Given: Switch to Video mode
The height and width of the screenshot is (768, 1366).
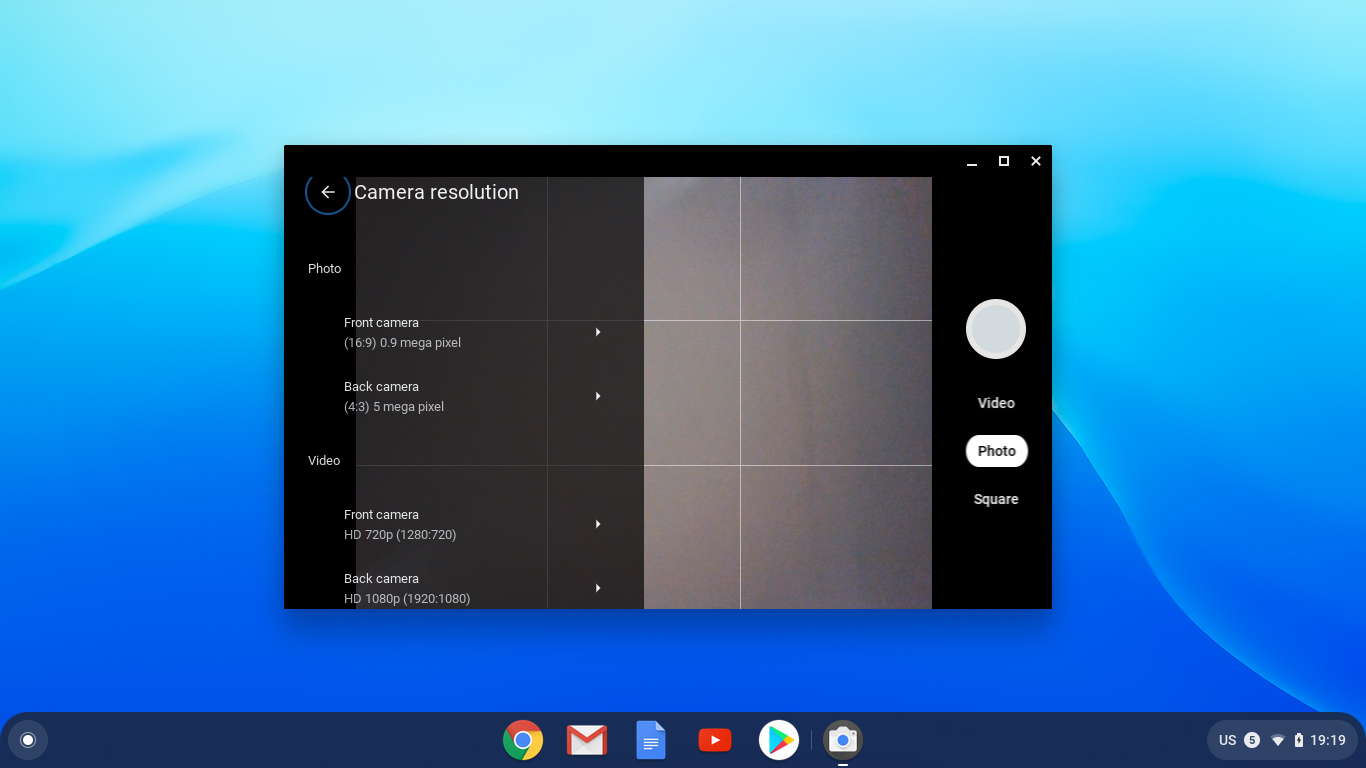Looking at the screenshot, I should pos(996,403).
